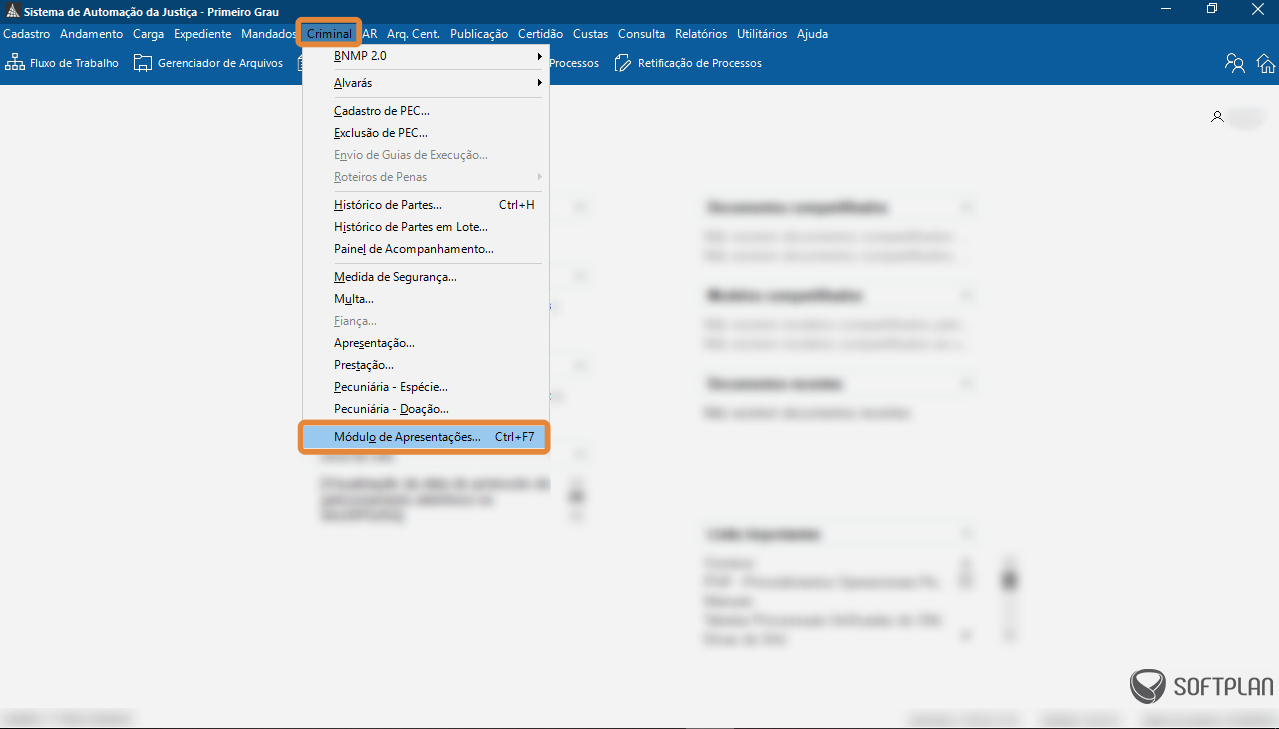1279x729 pixels.
Task: Open the Carga menu
Action: tap(149, 34)
